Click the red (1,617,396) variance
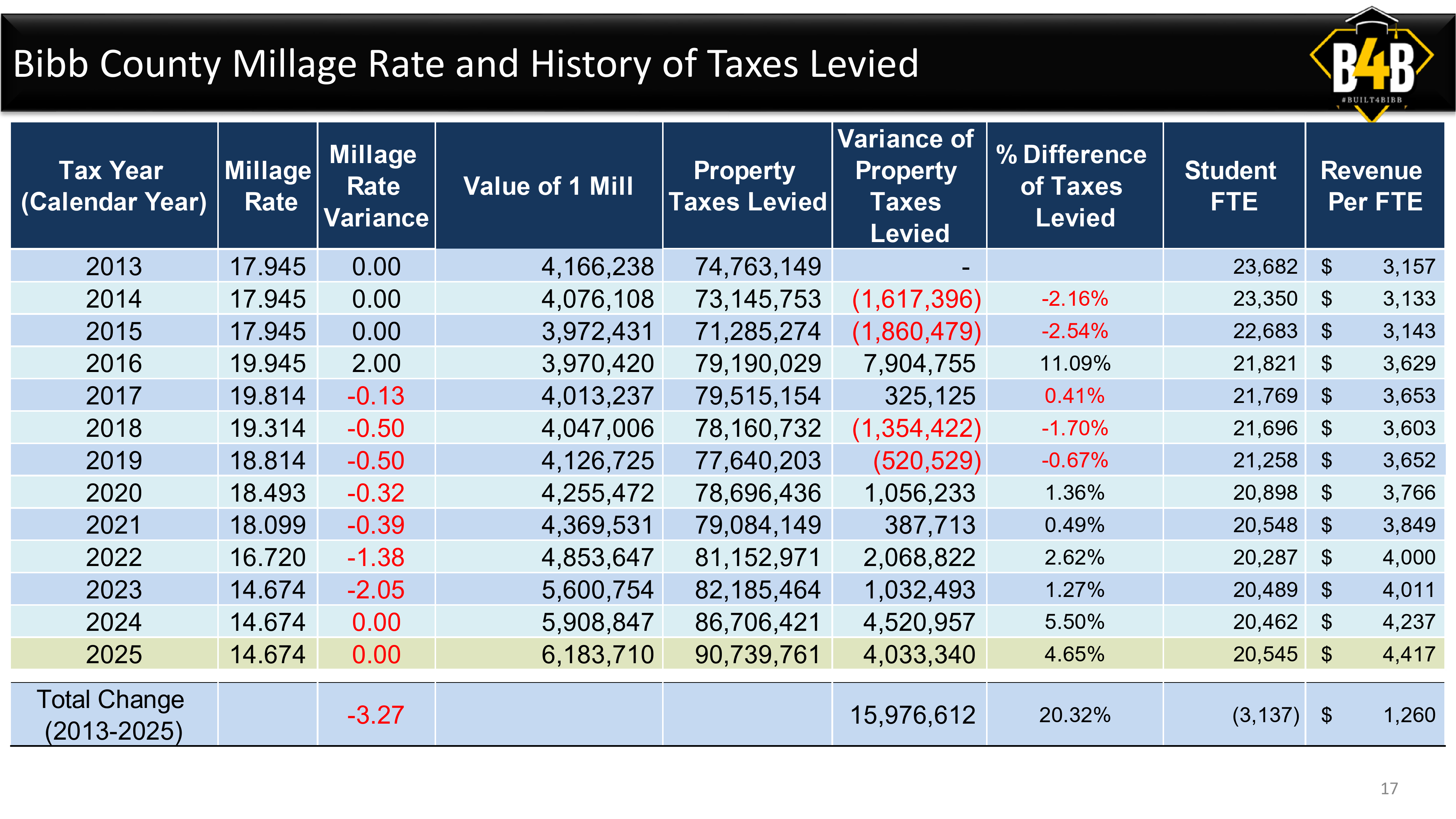This screenshot has width=1456, height=819. point(917,298)
